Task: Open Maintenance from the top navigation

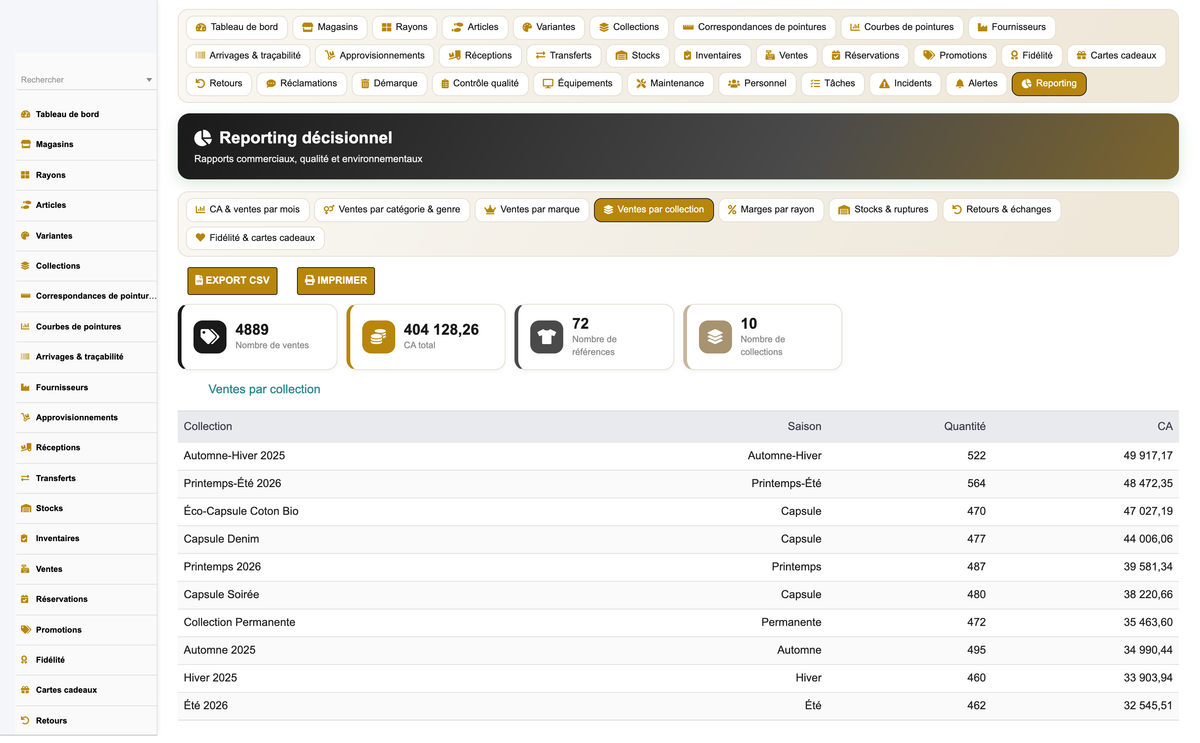Action: coord(670,84)
